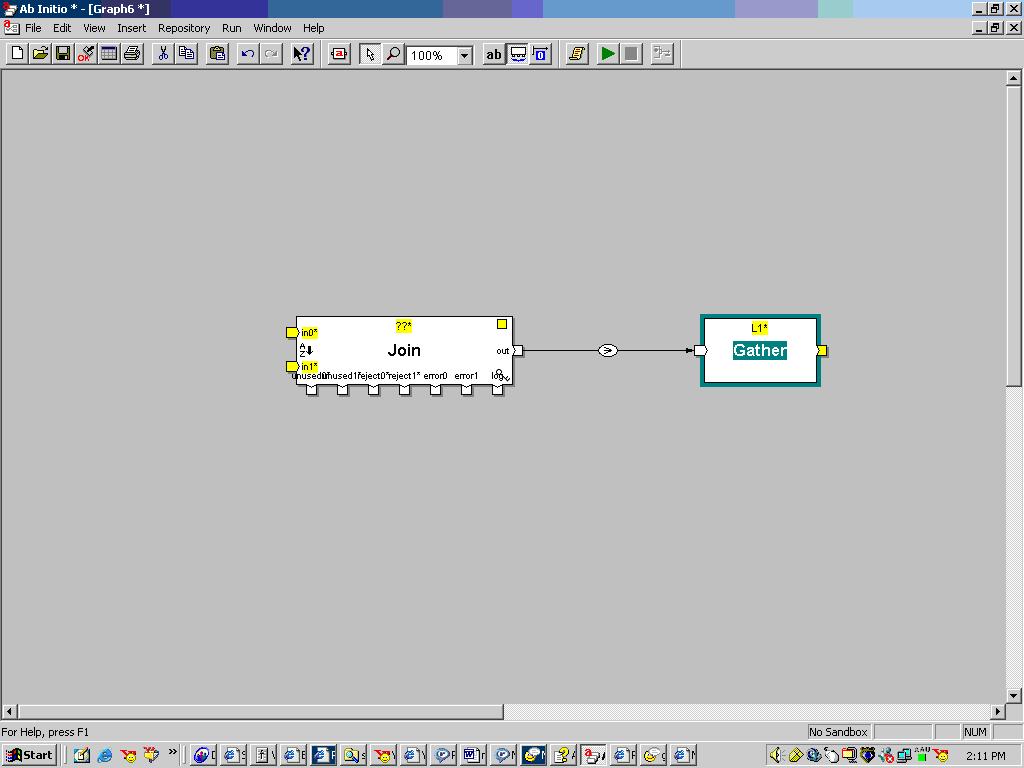Screen dimensions: 1024x768
Task: Open the Repository menu
Action: [x=184, y=28]
